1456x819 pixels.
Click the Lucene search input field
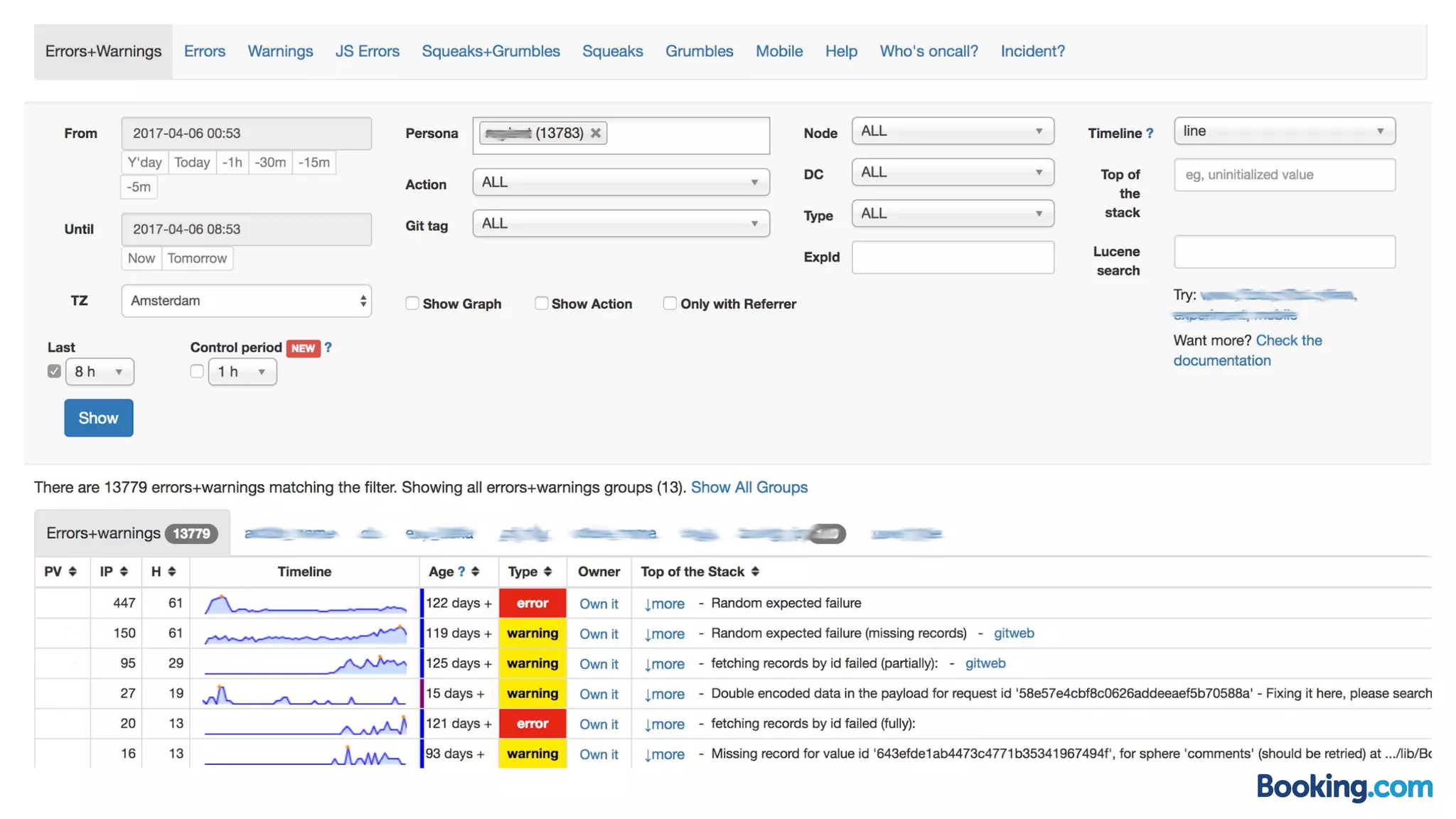(1284, 252)
